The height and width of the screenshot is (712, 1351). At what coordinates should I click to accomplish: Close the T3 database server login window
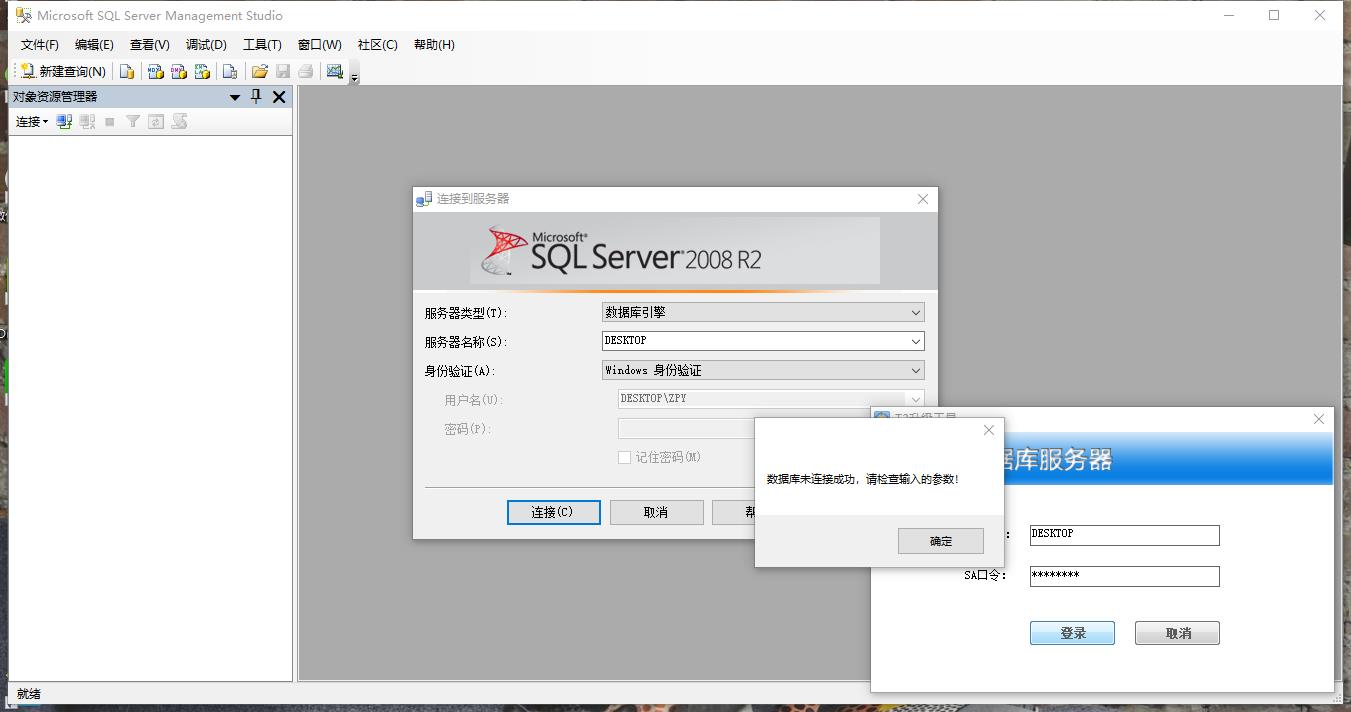click(1319, 419)
